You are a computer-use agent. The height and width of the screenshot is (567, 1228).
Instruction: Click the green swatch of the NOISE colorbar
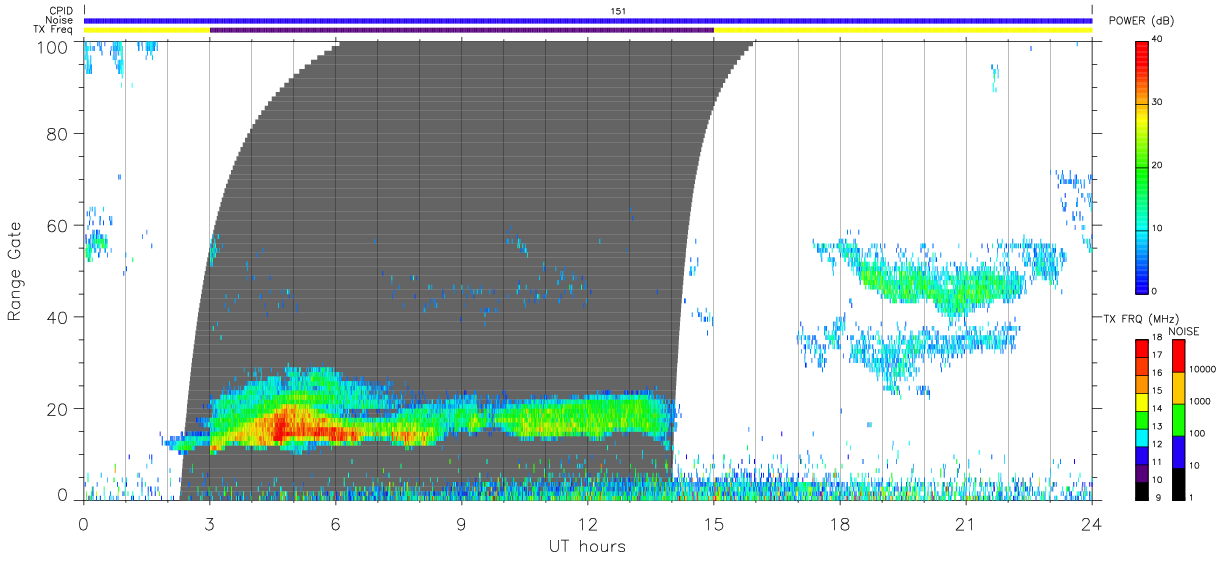tap(1178, 419)
